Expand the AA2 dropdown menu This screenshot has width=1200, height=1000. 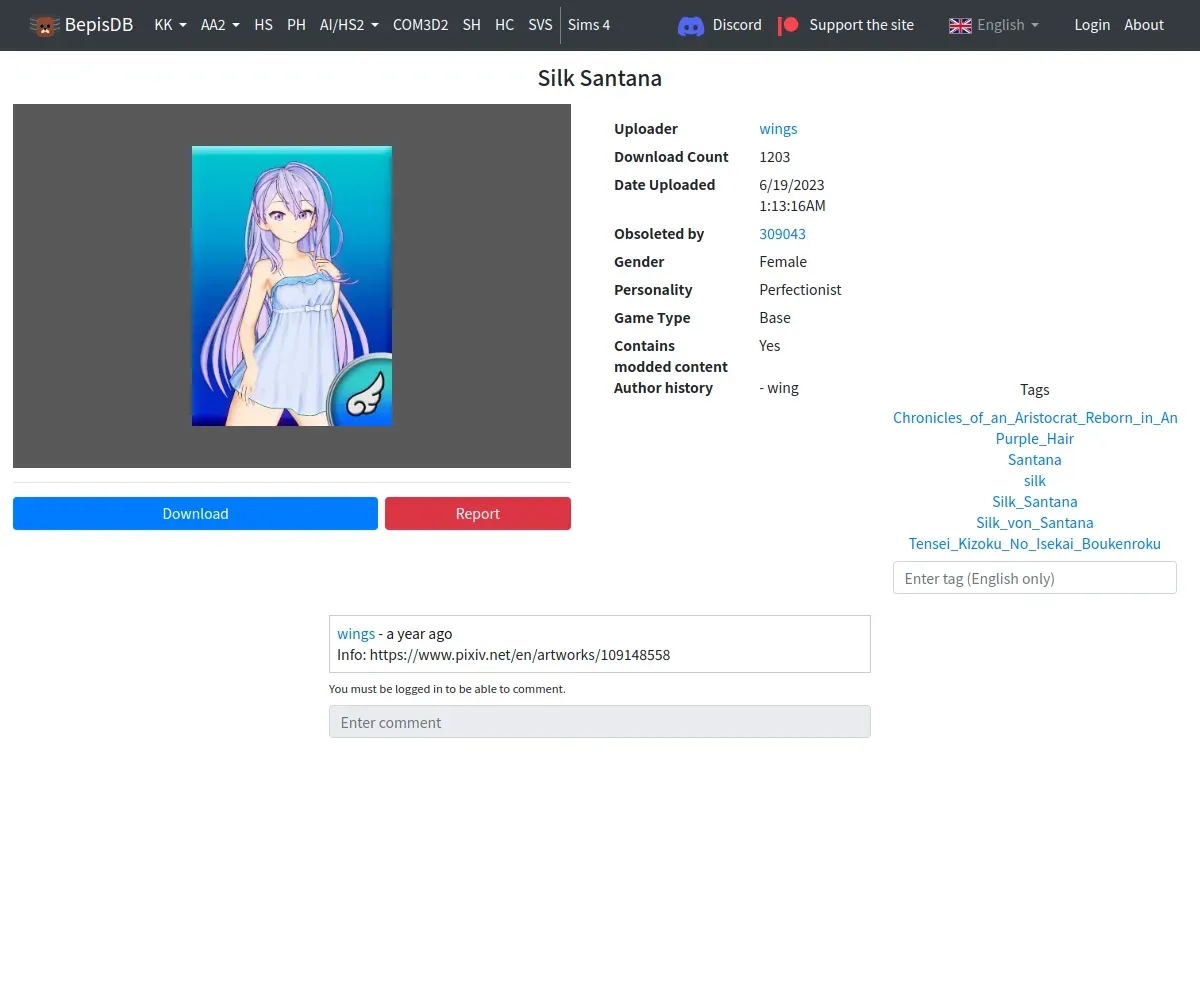(x=220, y=25)
